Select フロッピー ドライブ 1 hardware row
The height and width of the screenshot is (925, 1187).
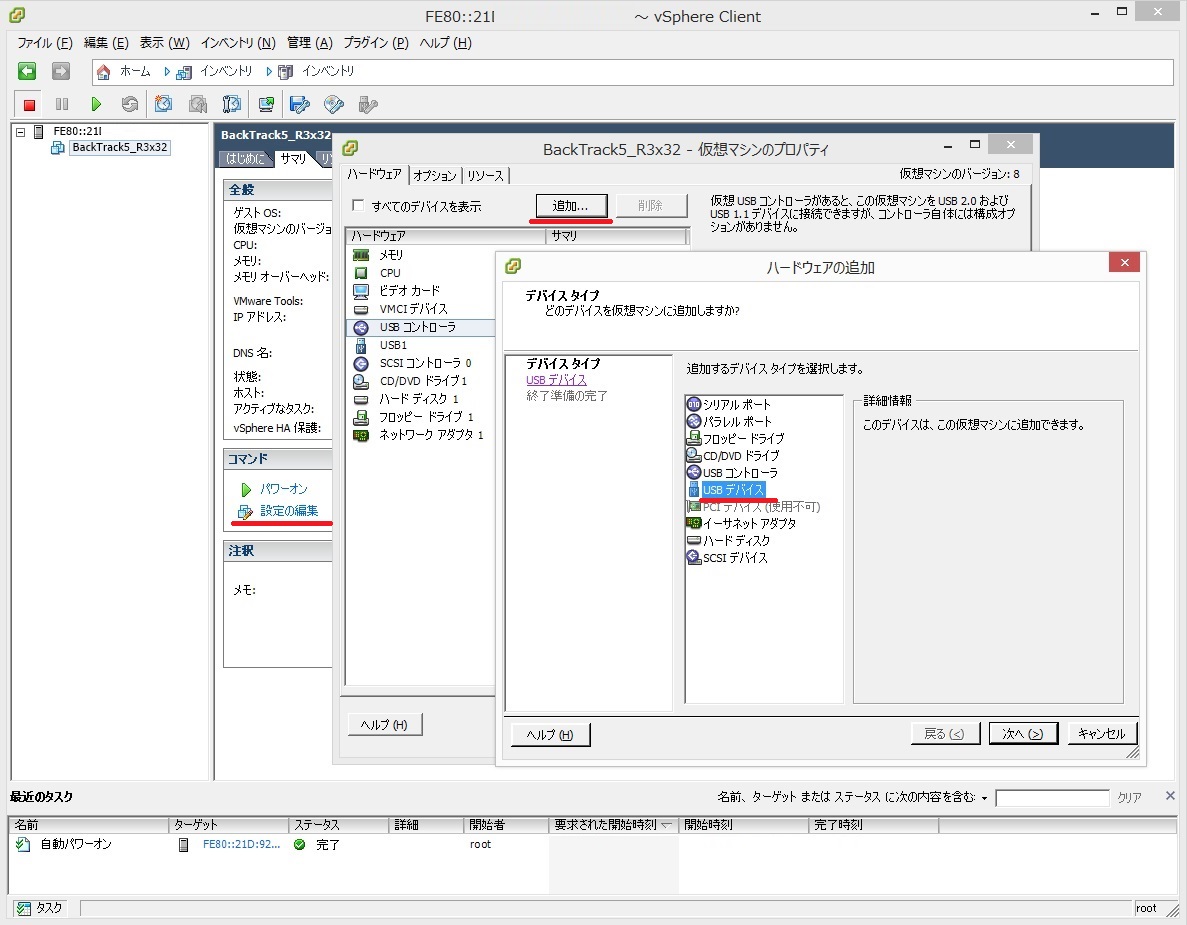(x=421, y=417)
